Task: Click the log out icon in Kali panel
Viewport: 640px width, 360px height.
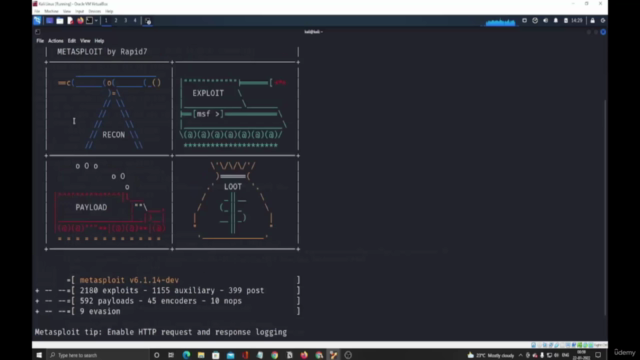Action: point(603,20)
